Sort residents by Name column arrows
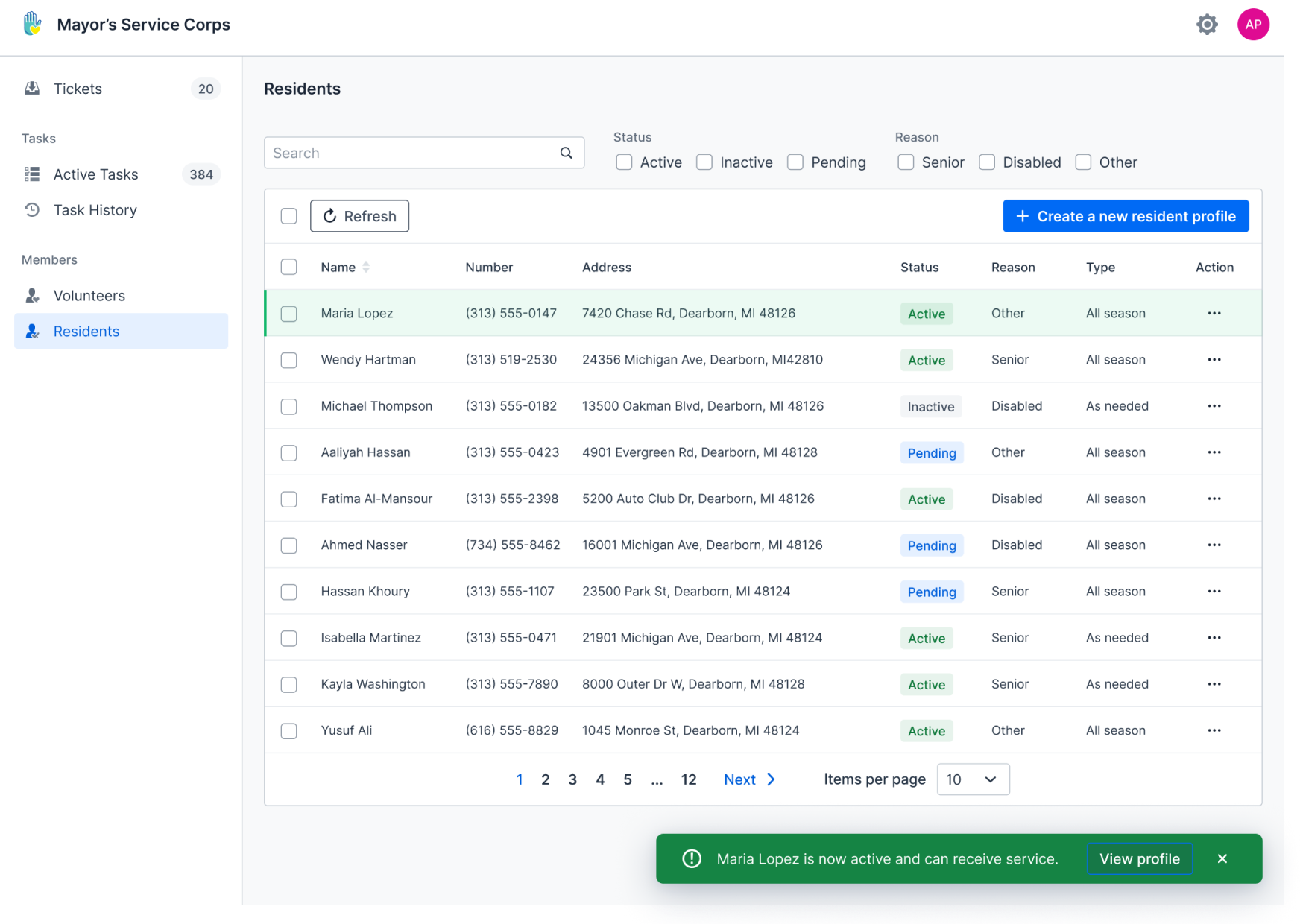 (366, 267)
